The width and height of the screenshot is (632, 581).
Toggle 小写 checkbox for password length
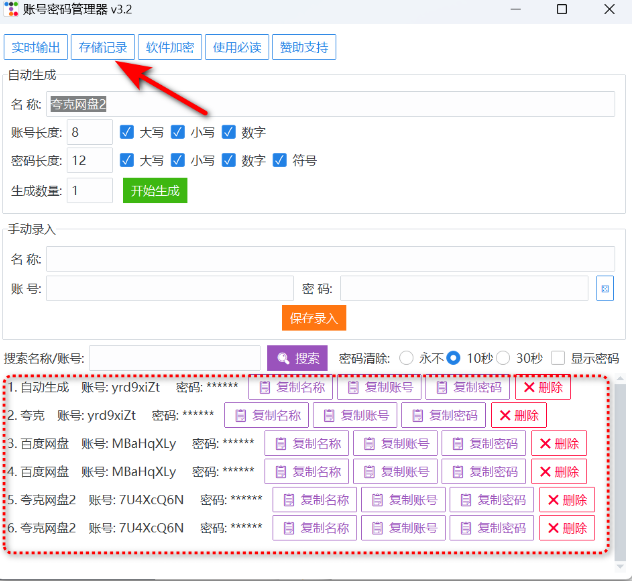point(178,160)
